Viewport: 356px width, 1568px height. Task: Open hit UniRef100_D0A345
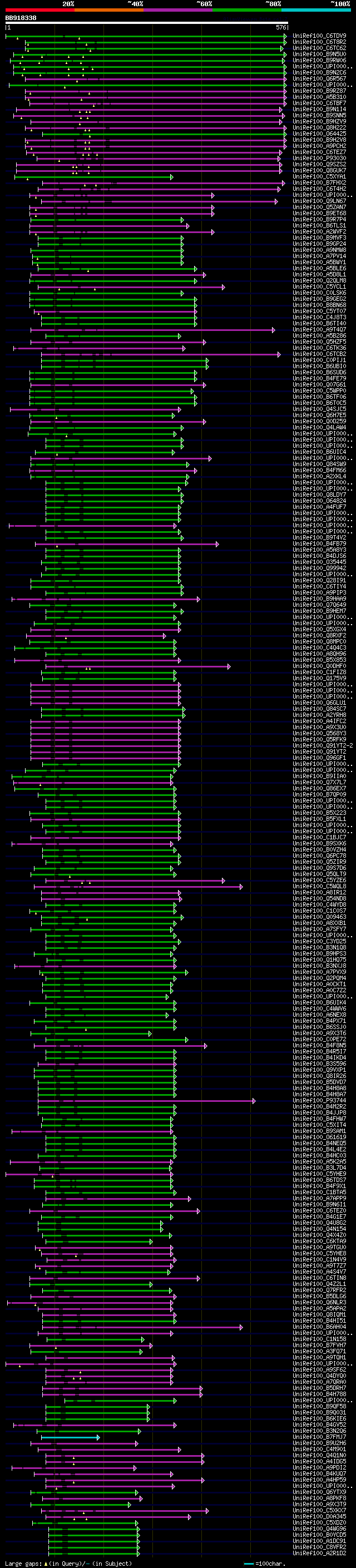pos(319,1516)
